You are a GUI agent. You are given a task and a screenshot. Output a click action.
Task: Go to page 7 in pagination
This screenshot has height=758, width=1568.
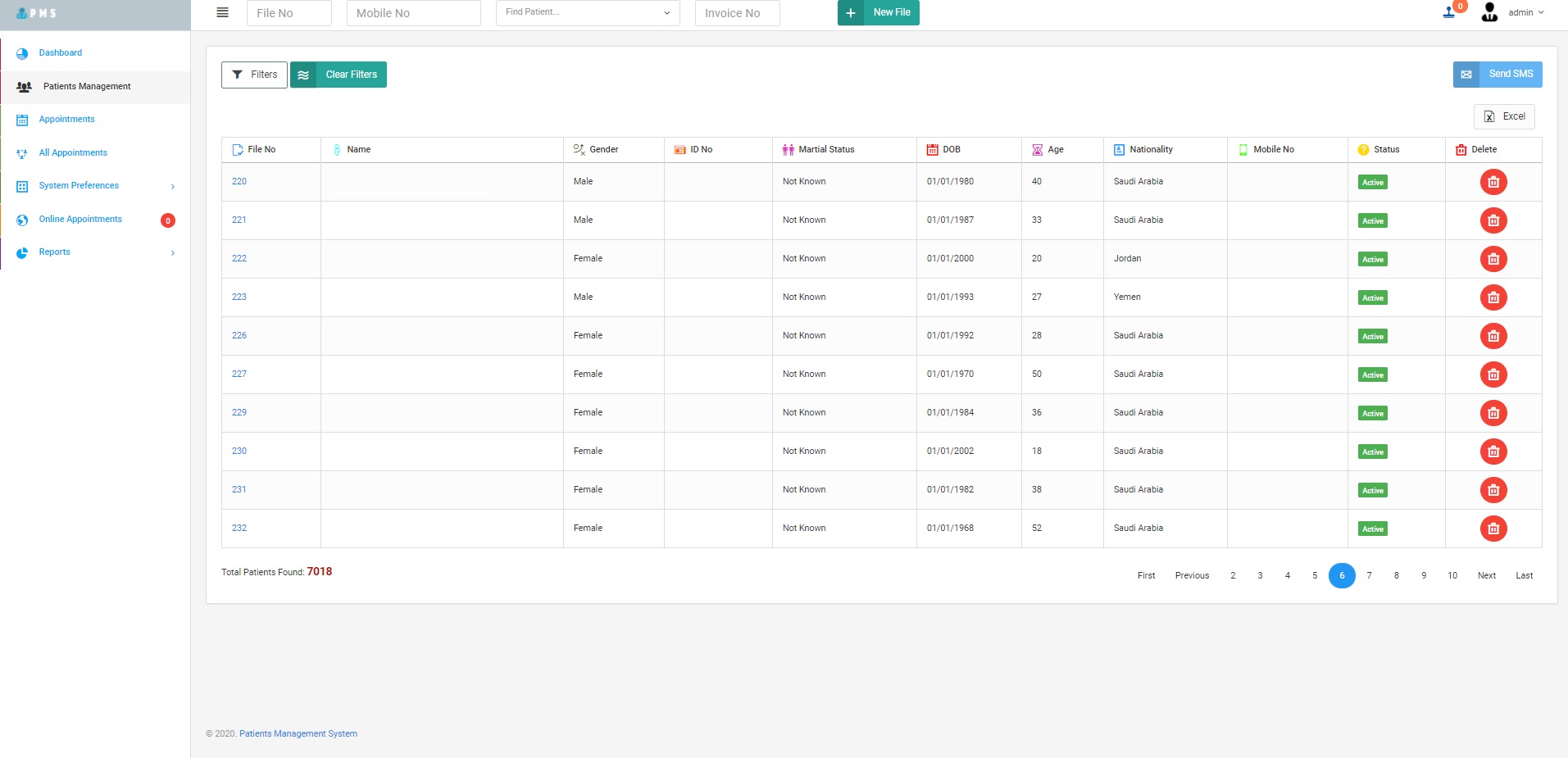[x=1369, y=575]
